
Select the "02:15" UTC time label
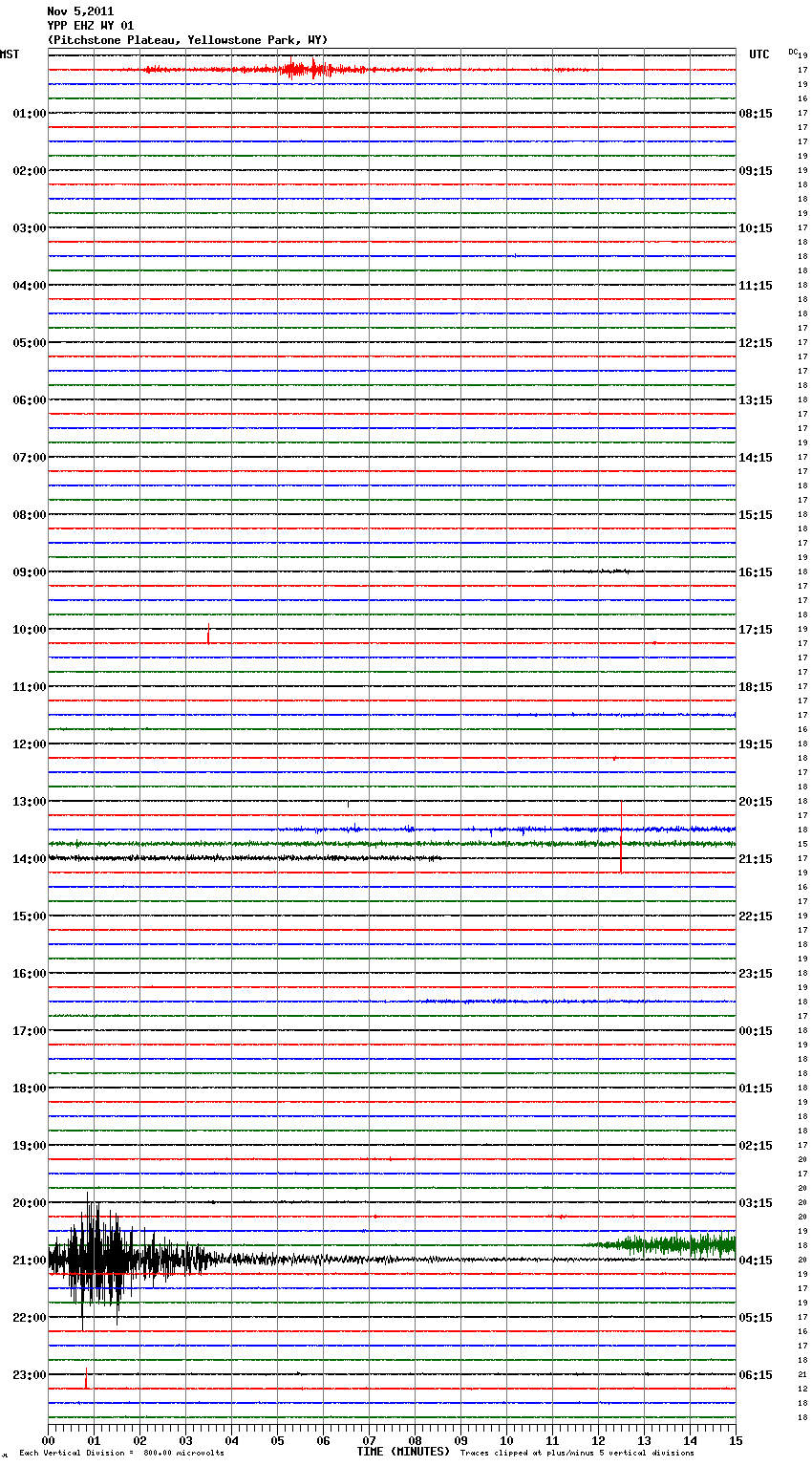[x=756, y=1146]
